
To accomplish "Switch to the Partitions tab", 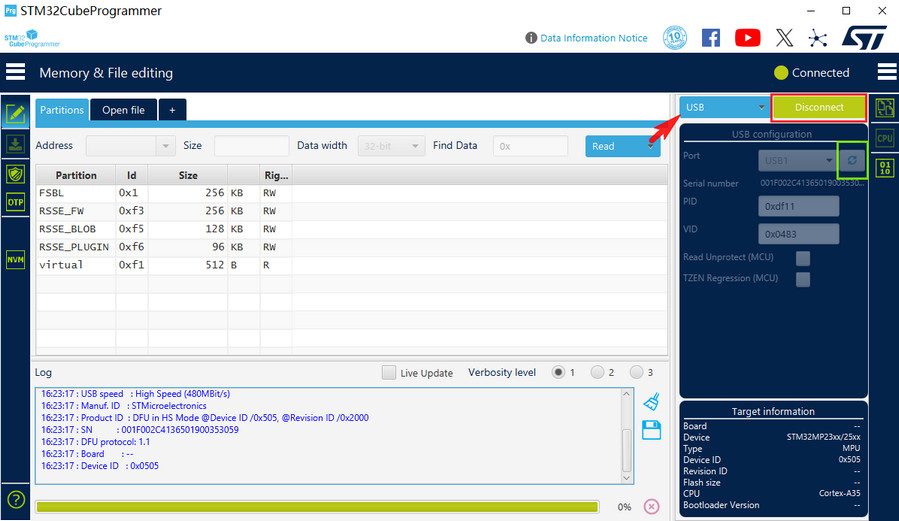I will (62, 110).
